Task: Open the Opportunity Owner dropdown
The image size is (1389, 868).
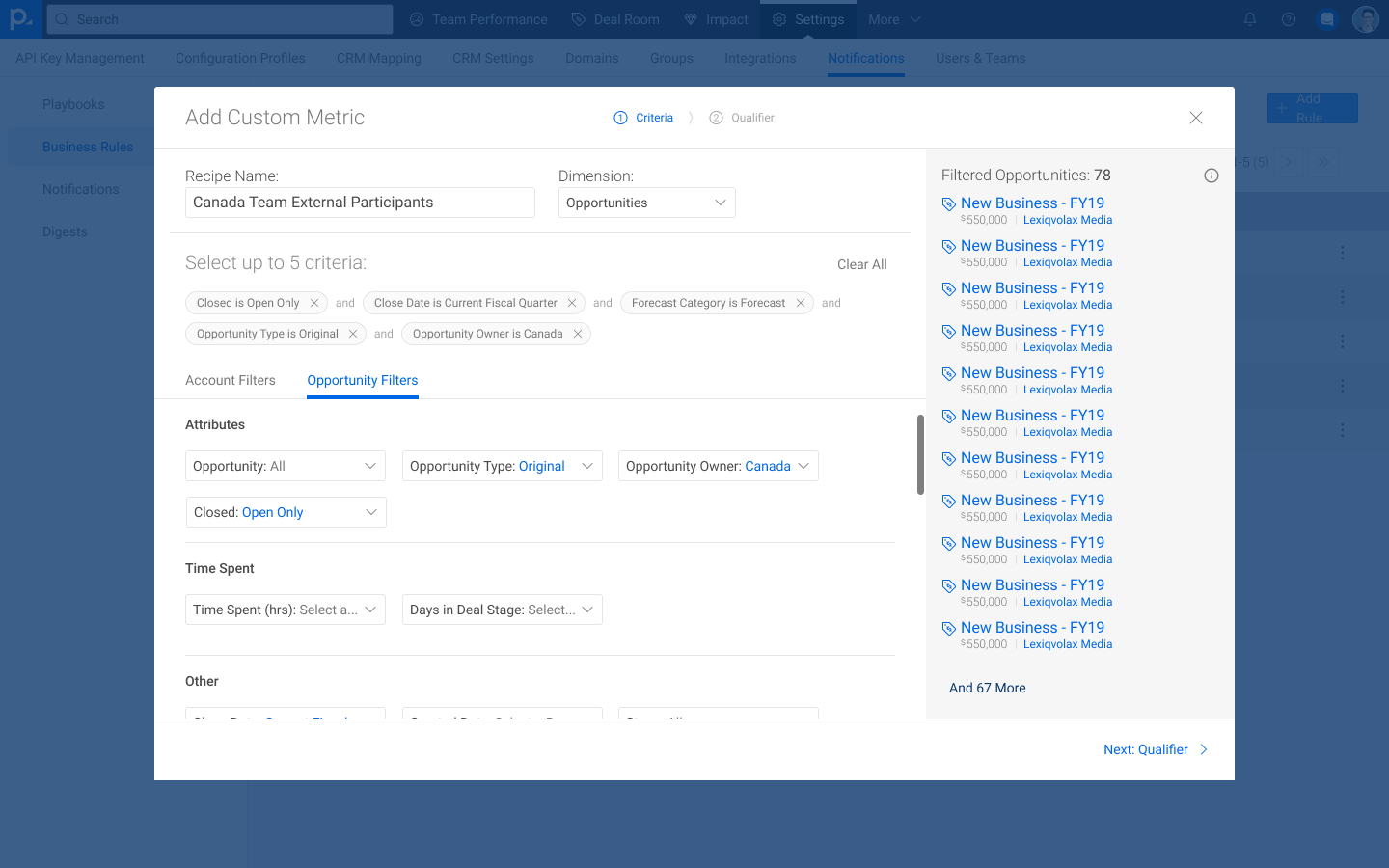Action: click(718, 466)
